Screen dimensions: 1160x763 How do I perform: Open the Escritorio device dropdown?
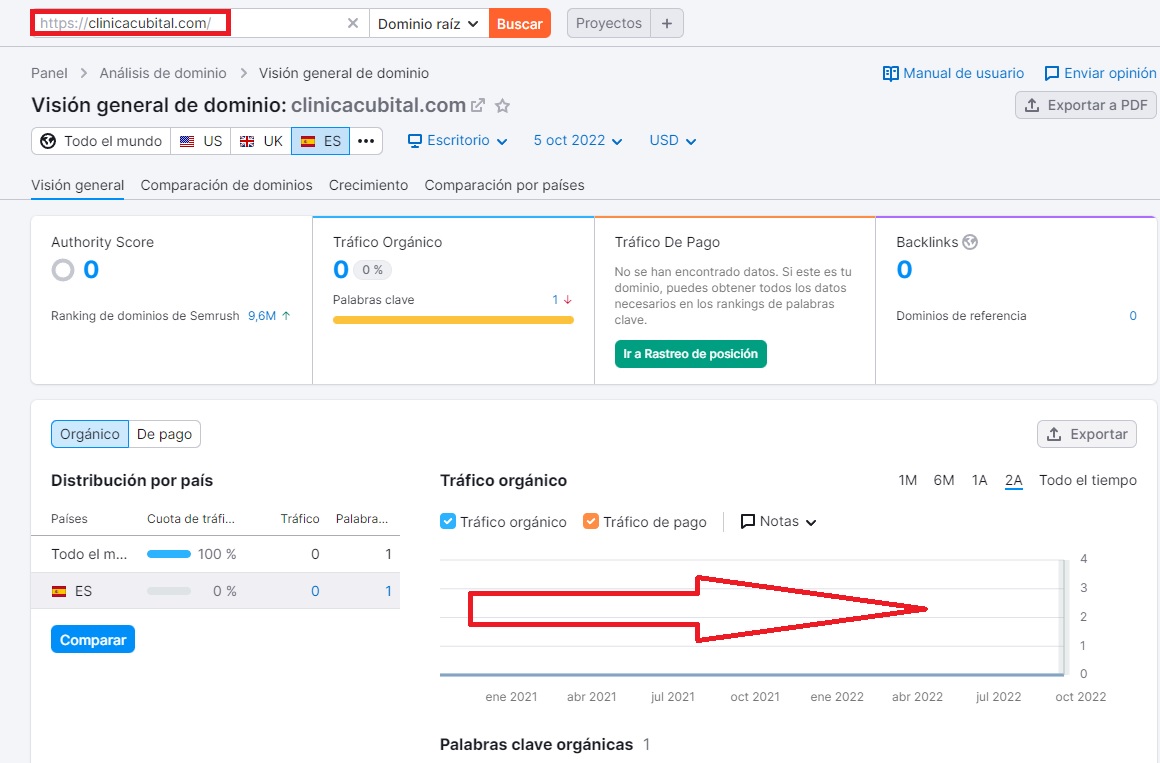(x=458, y=141)
